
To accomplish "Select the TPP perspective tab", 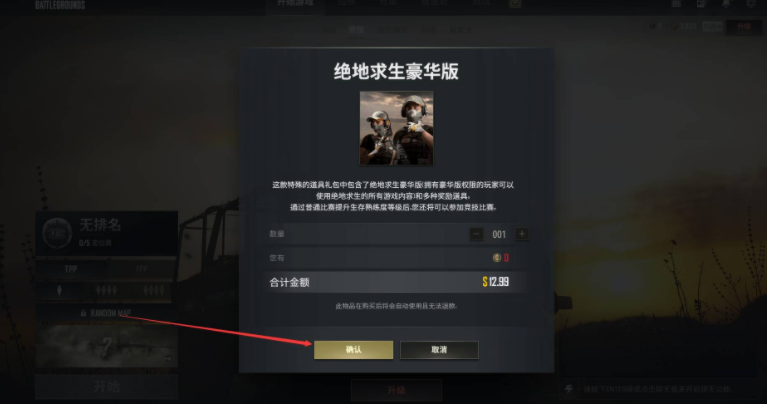I will 71,269.
